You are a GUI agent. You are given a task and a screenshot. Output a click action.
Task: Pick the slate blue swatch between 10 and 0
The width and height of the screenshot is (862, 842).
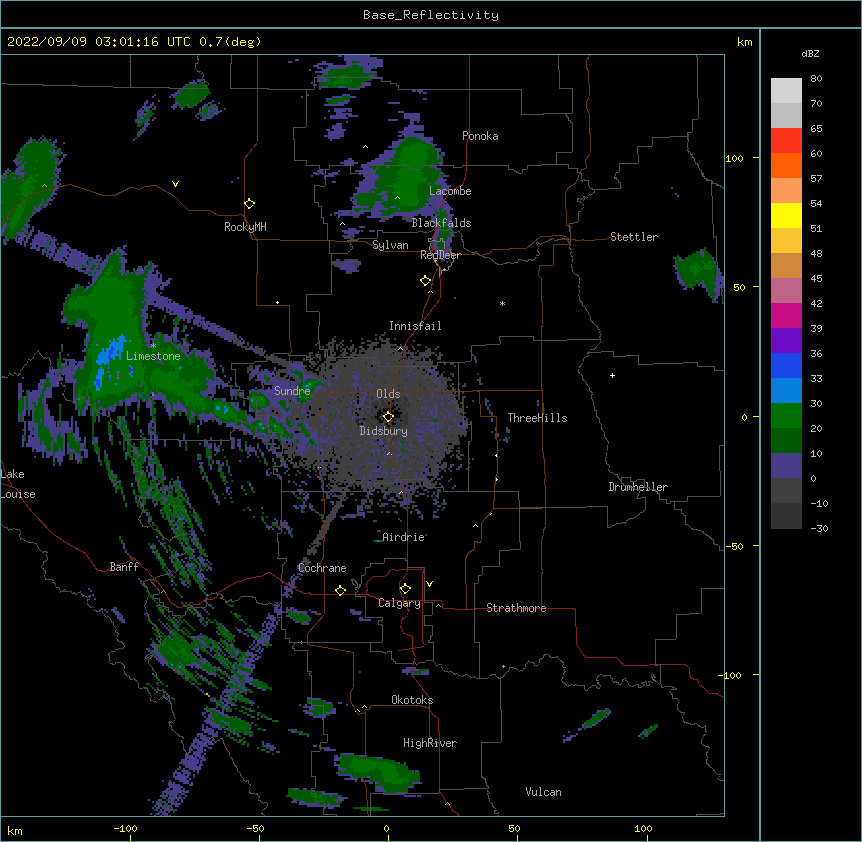click(786, 466)
